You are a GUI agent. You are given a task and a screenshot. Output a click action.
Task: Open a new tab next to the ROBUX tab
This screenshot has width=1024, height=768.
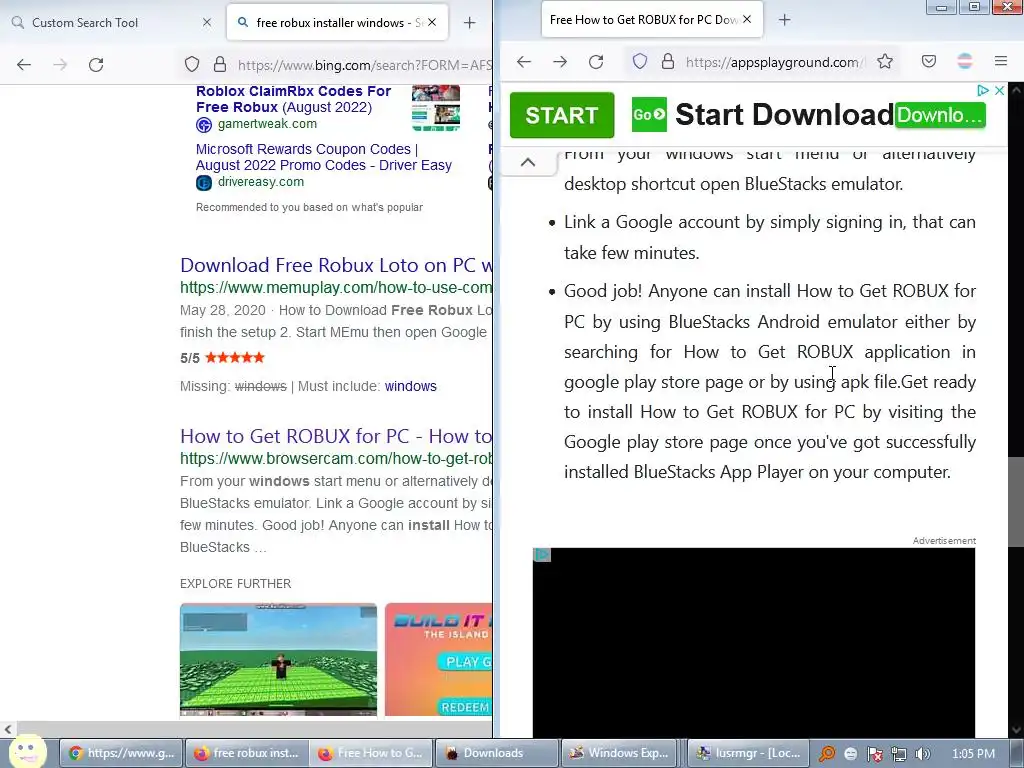(785, 20)
